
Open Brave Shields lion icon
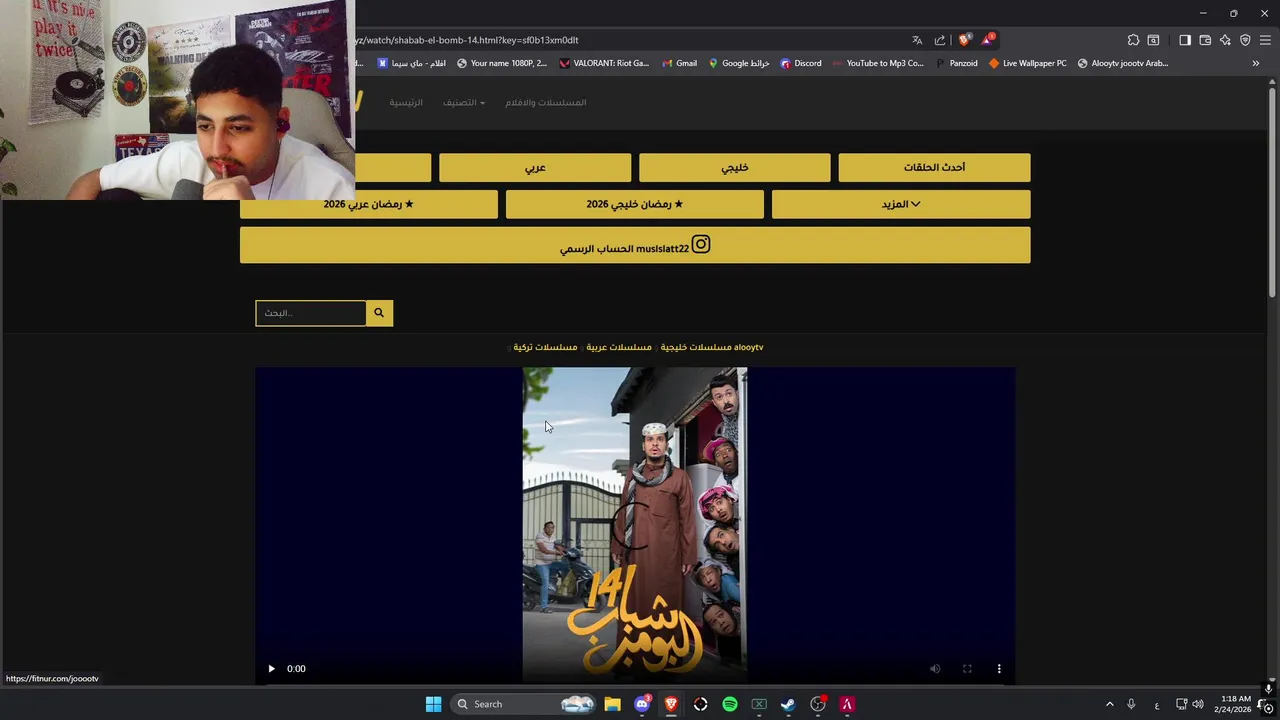(964, 40)
